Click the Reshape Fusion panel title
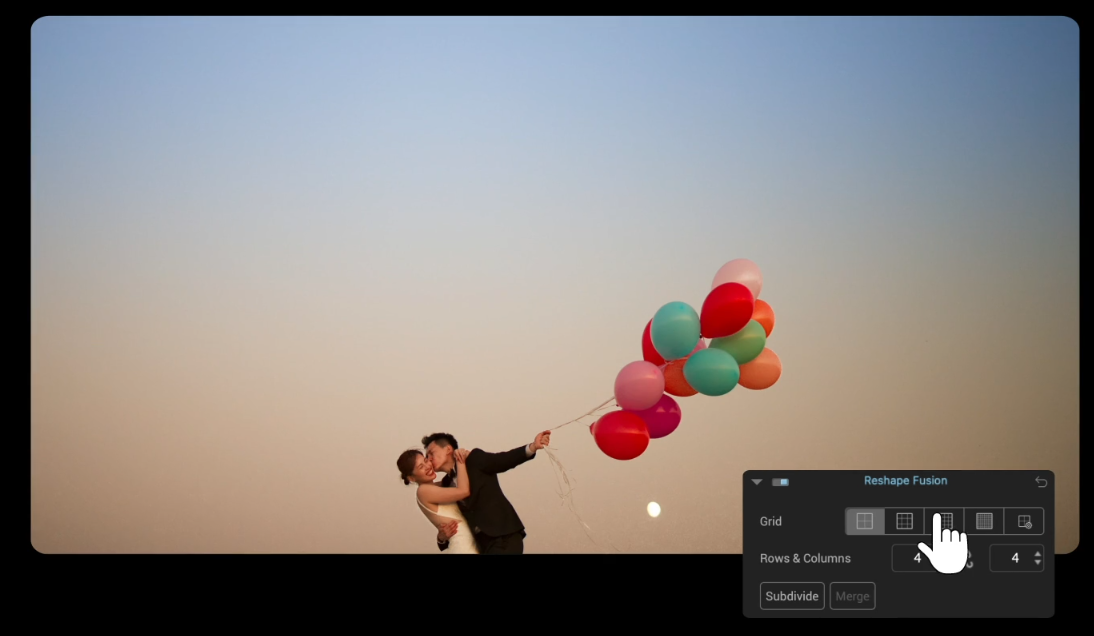1094x636 pixels. [905, 481]
